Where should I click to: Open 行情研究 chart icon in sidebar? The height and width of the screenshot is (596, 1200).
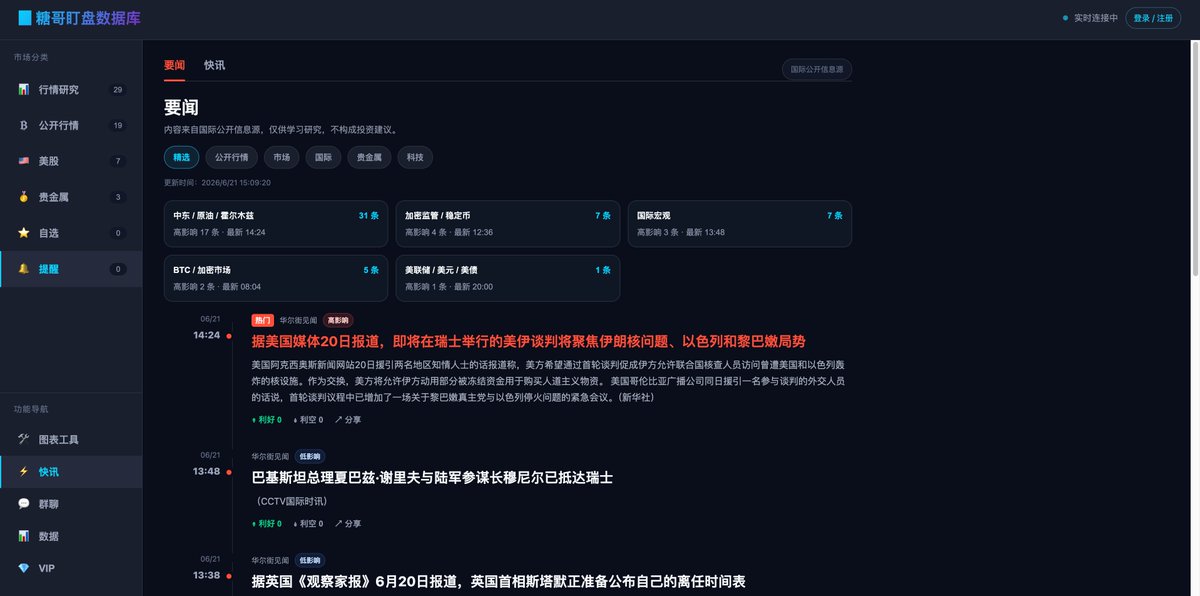pyautogui.click(x=23, y=89)
